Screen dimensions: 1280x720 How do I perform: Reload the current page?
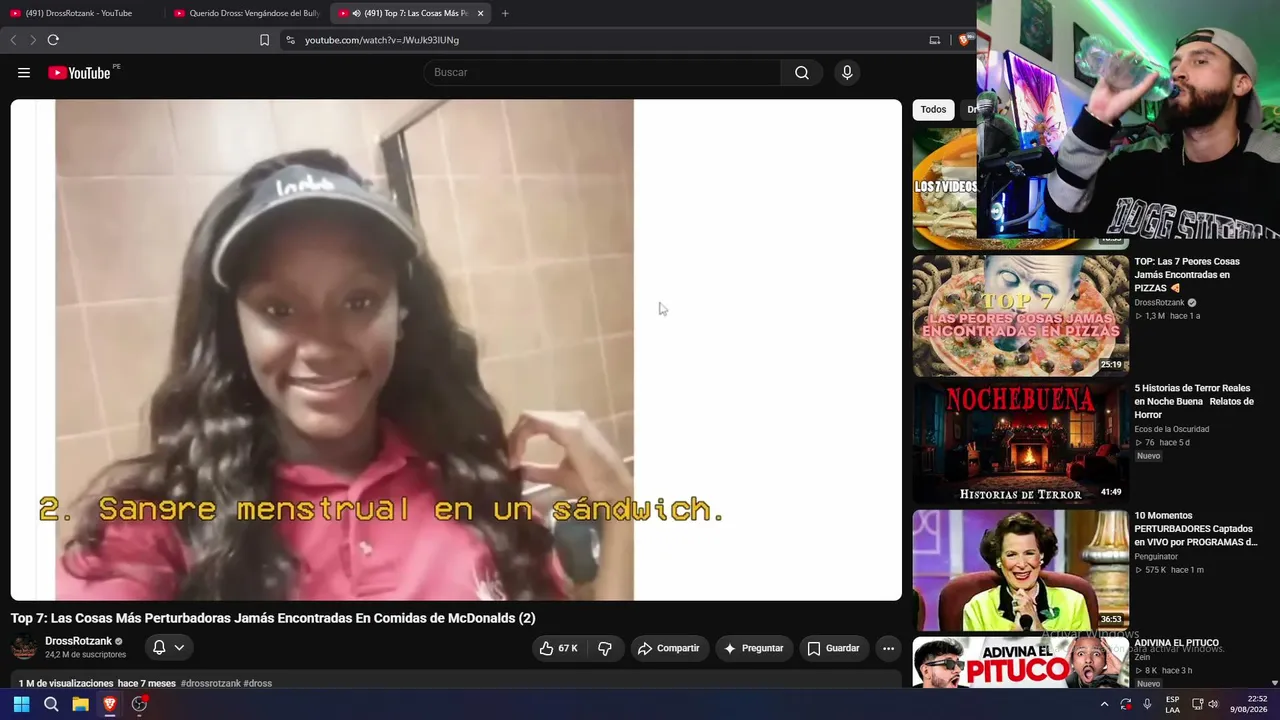53,40
